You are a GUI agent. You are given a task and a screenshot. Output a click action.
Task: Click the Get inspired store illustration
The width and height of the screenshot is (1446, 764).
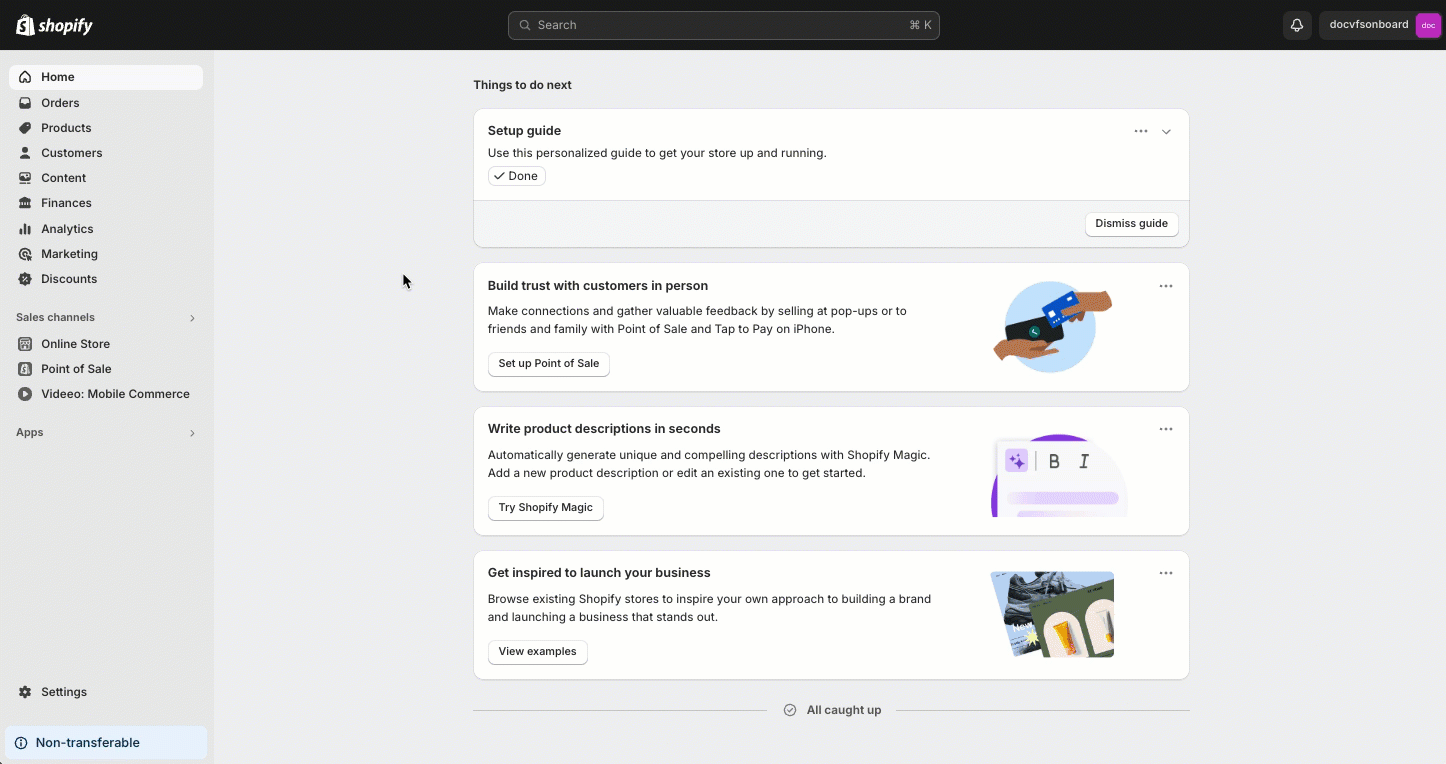point(1052,614)
